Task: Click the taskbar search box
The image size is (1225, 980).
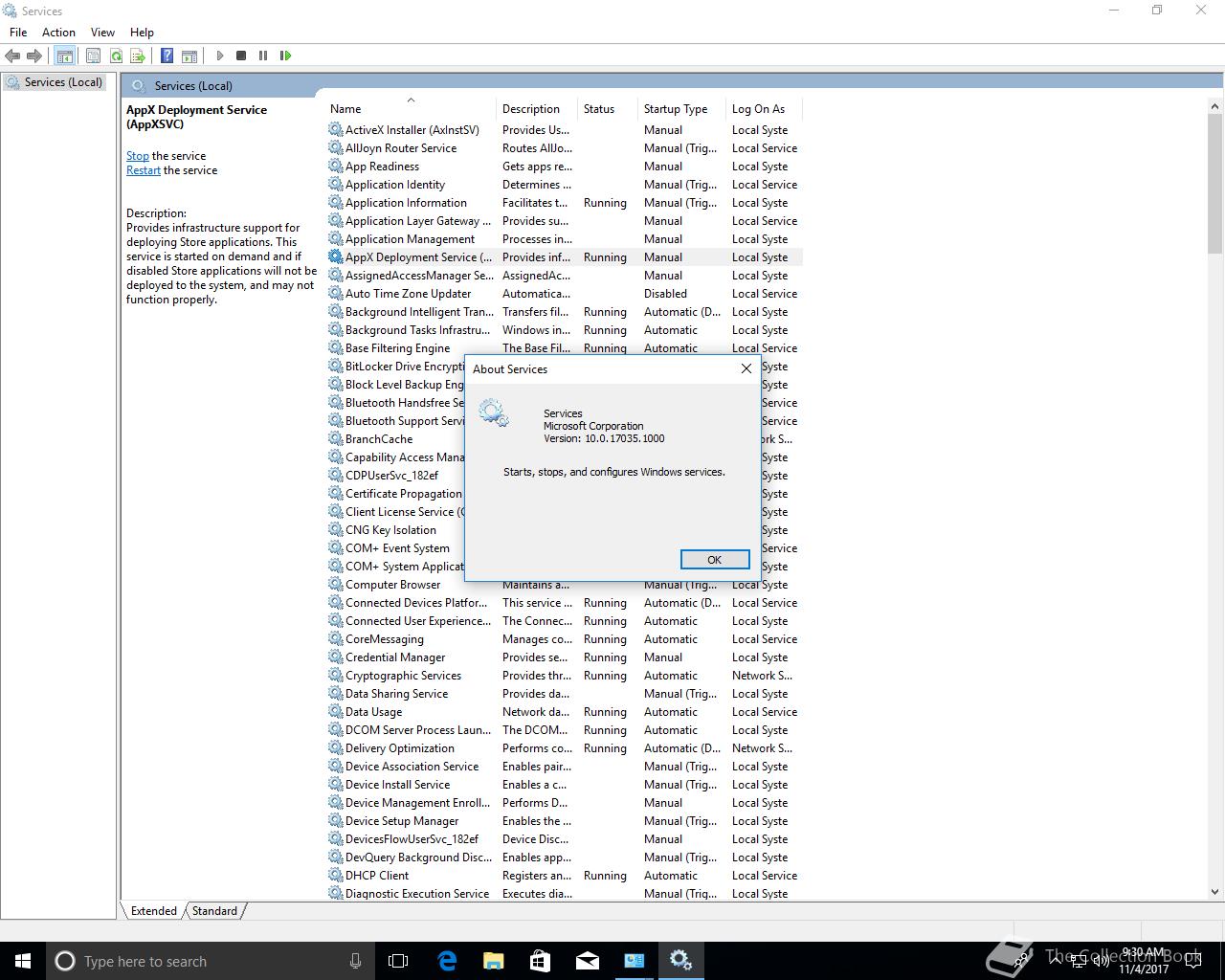Action: pyautogui.click(x=211, y=961)
